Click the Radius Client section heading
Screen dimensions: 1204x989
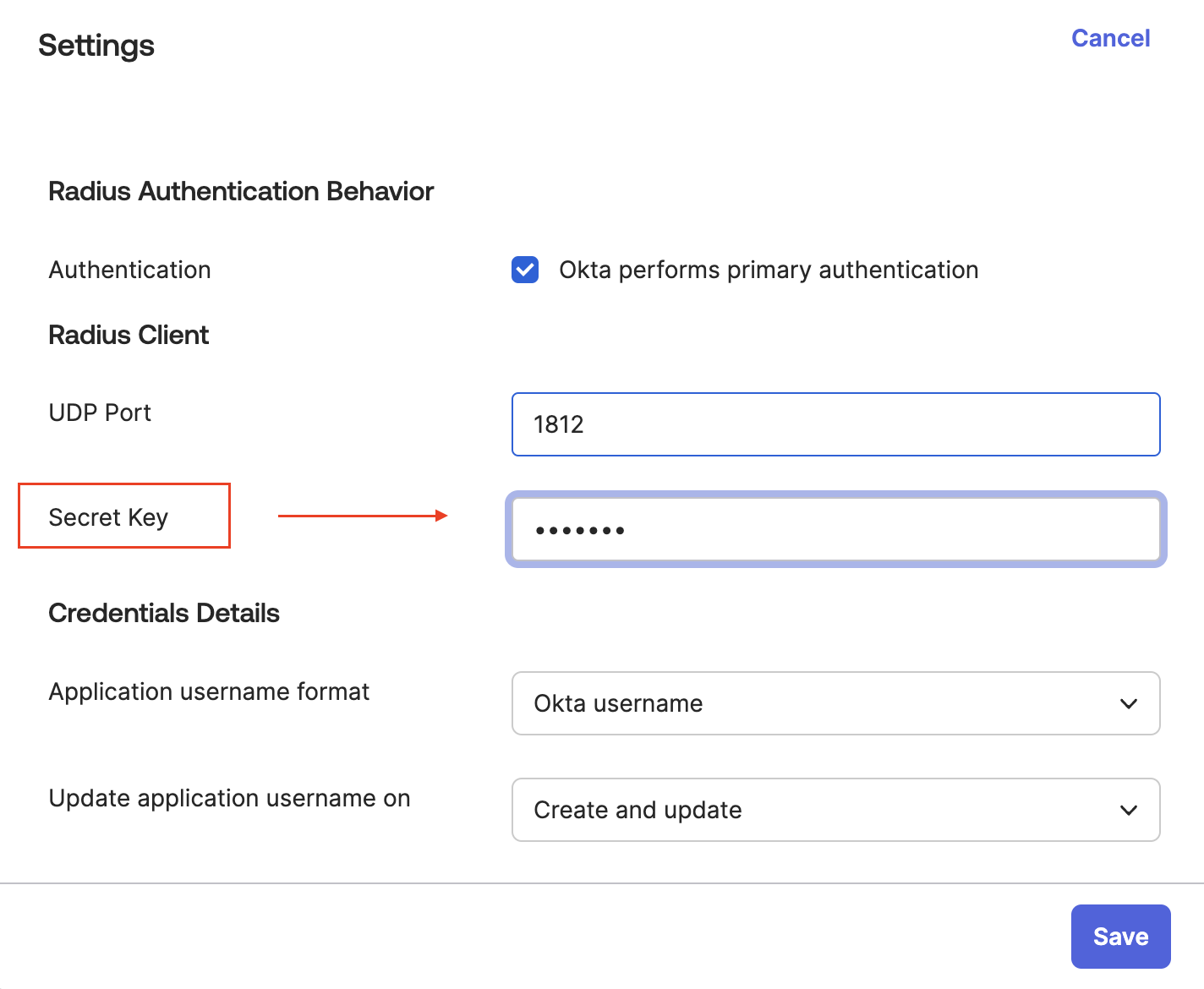(129, 335)
